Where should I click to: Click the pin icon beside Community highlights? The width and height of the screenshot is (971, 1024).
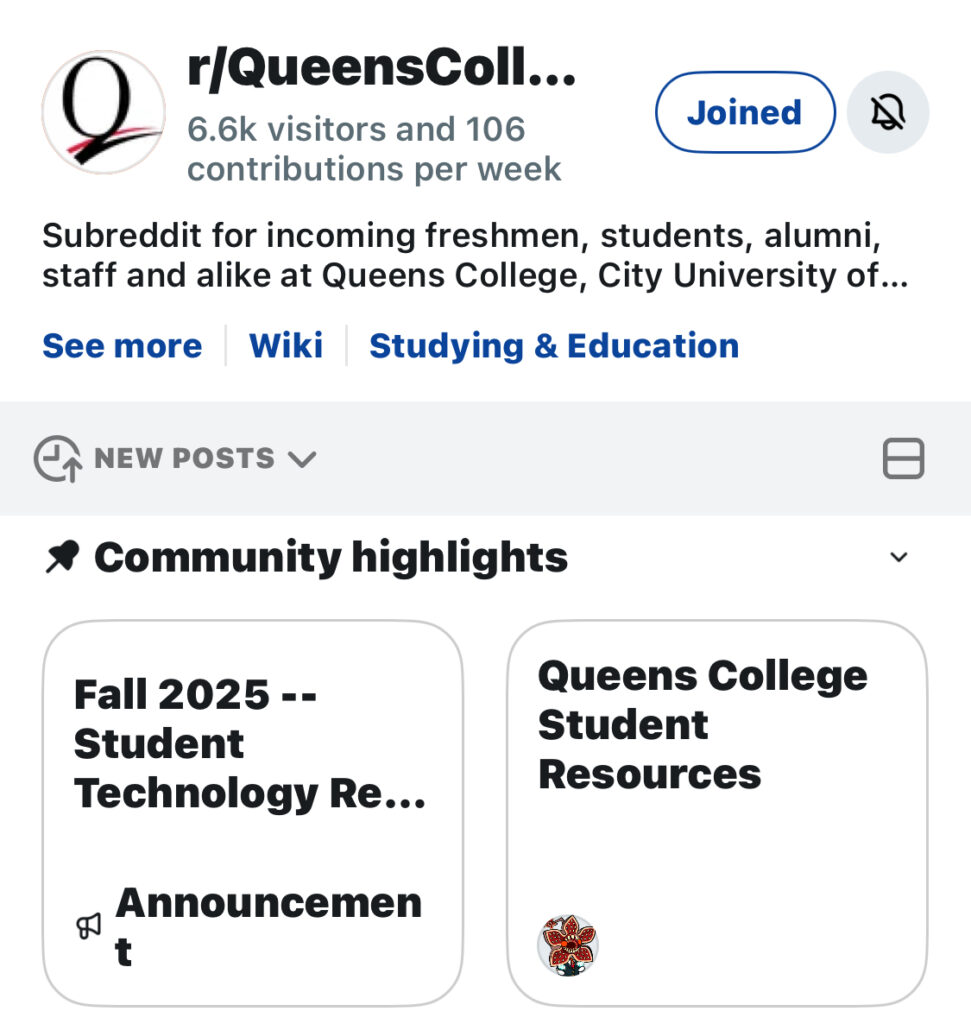coord(62,558)
